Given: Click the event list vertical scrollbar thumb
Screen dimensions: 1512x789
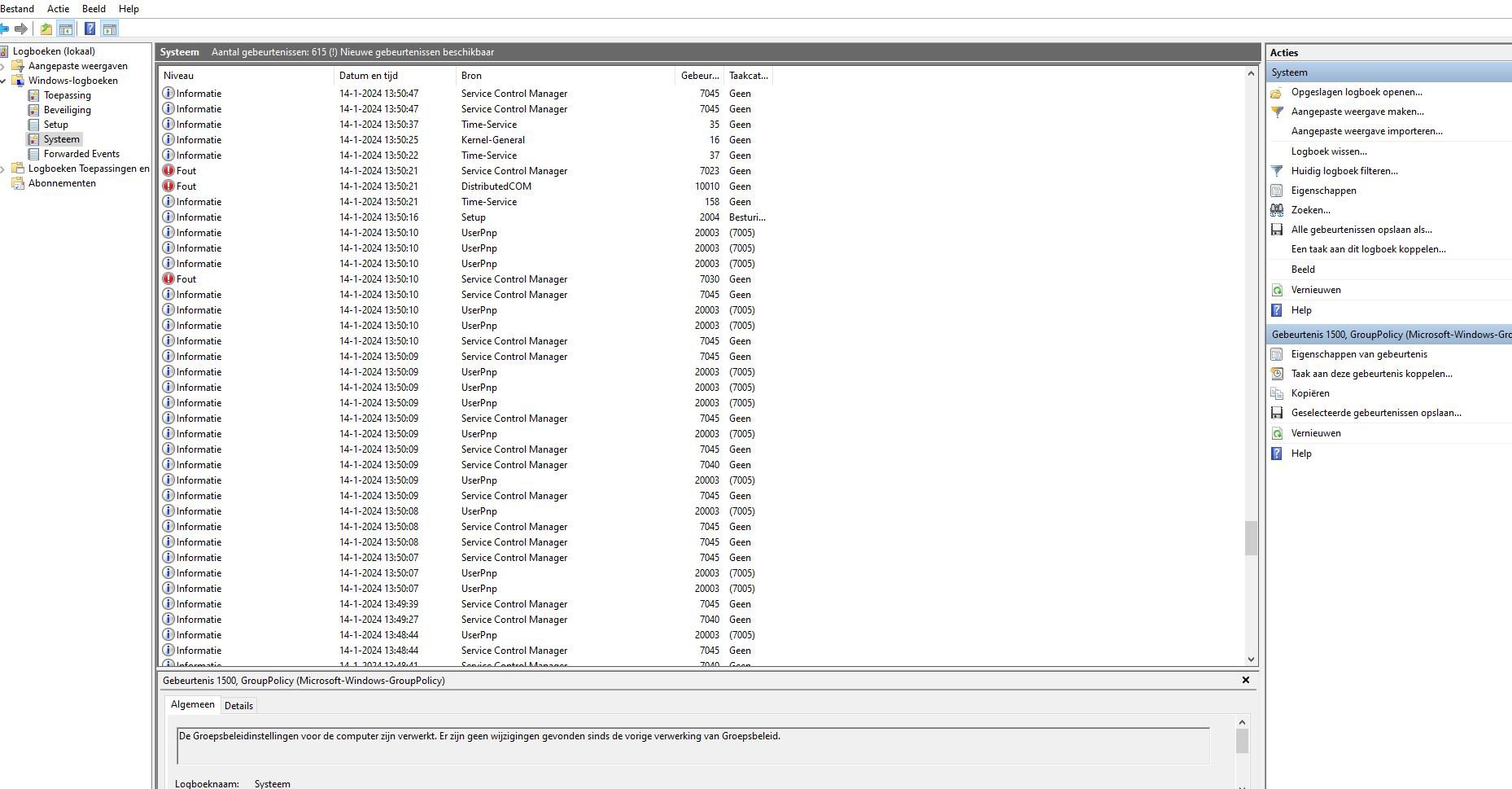Looking at the screenshot, I should tap(1251, 538).
